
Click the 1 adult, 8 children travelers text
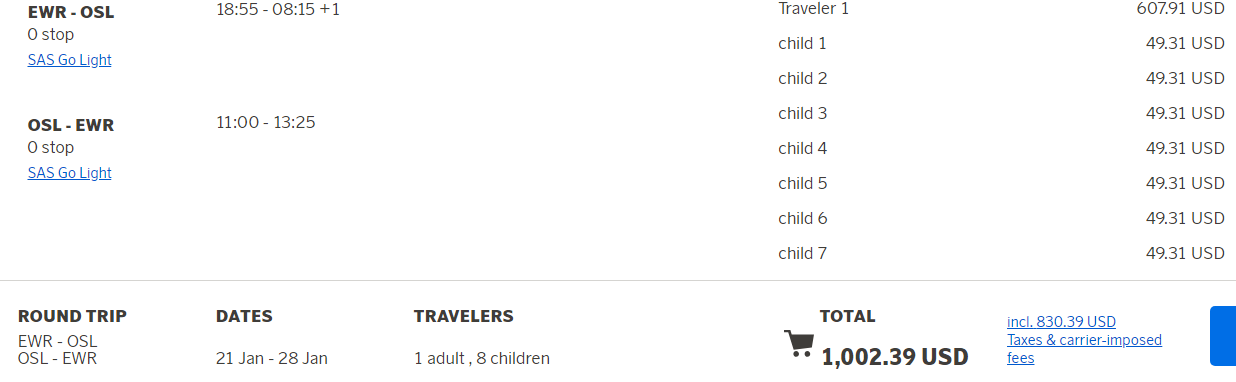482,358
